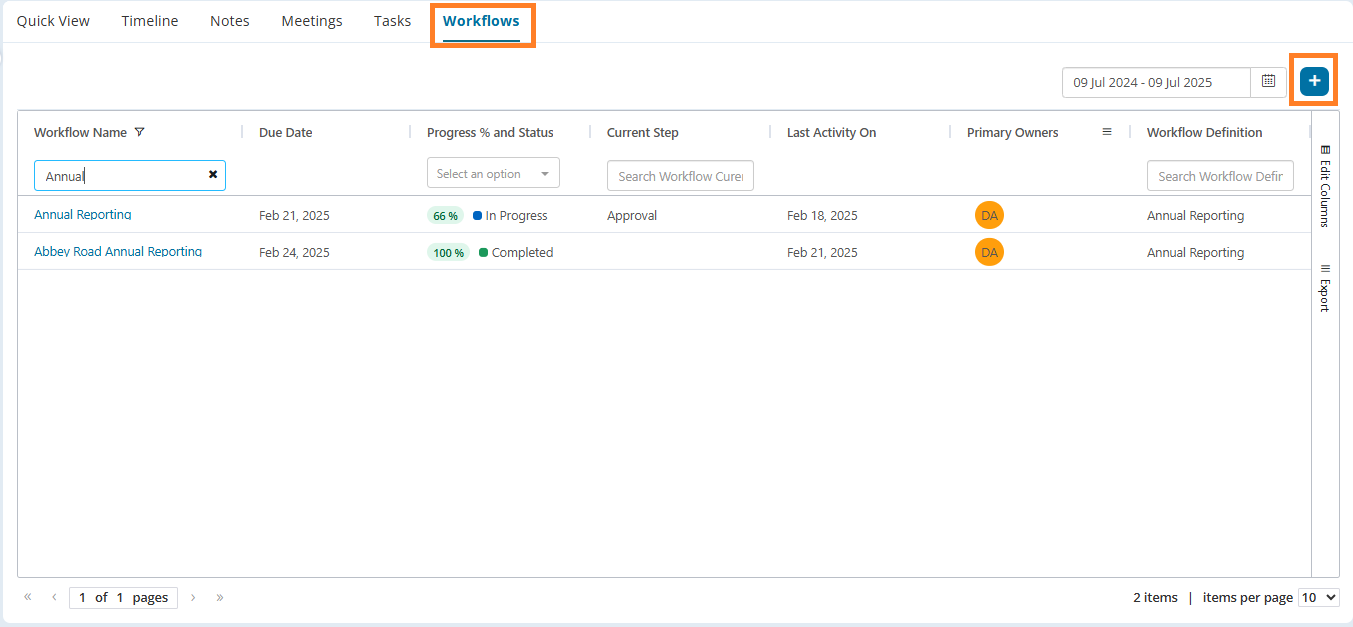Click the date range text field

(x=1156, y=82)
